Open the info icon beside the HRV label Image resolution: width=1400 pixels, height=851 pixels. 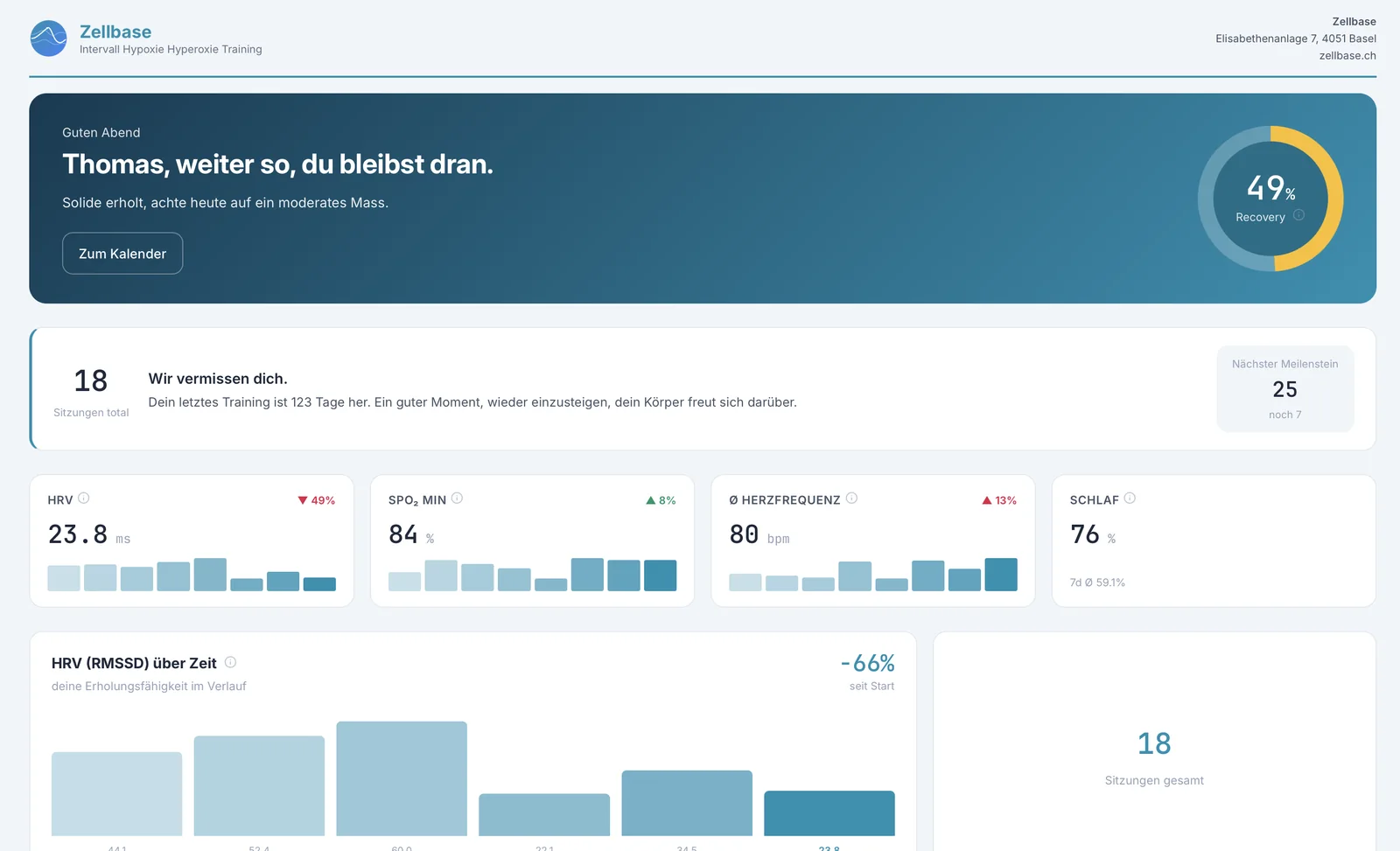pos(84,499)
